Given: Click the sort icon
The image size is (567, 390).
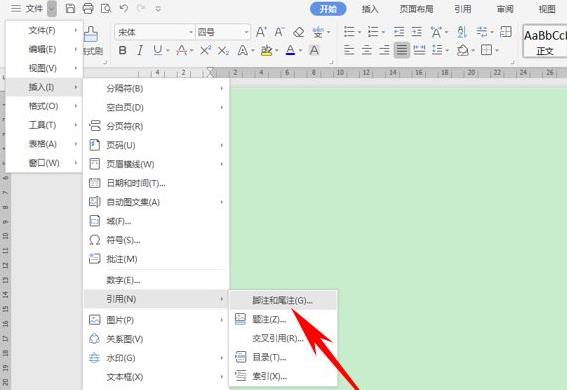Looking at the screenshot, I should (x=462, y=32).
